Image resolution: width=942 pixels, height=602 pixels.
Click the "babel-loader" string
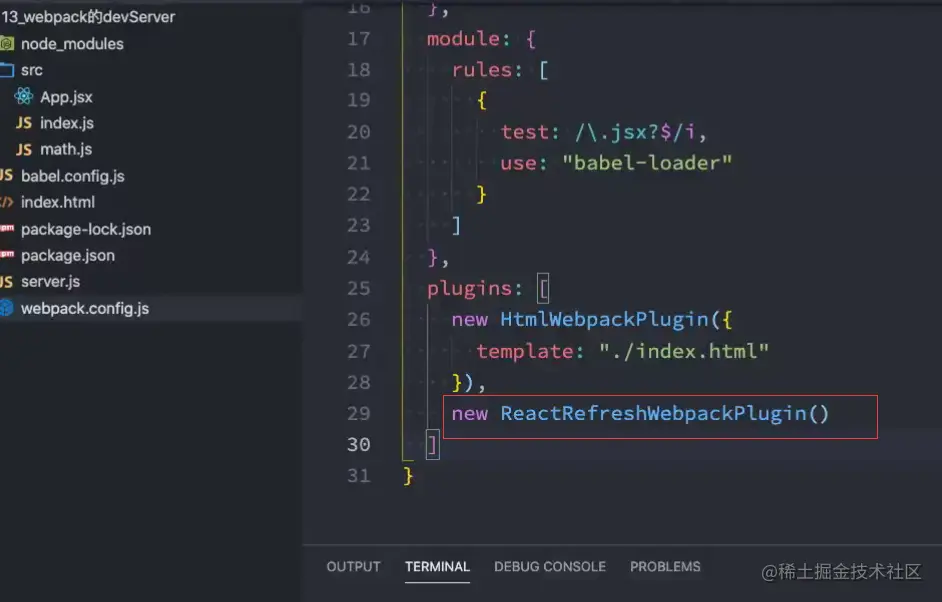(x=647, y=163)
